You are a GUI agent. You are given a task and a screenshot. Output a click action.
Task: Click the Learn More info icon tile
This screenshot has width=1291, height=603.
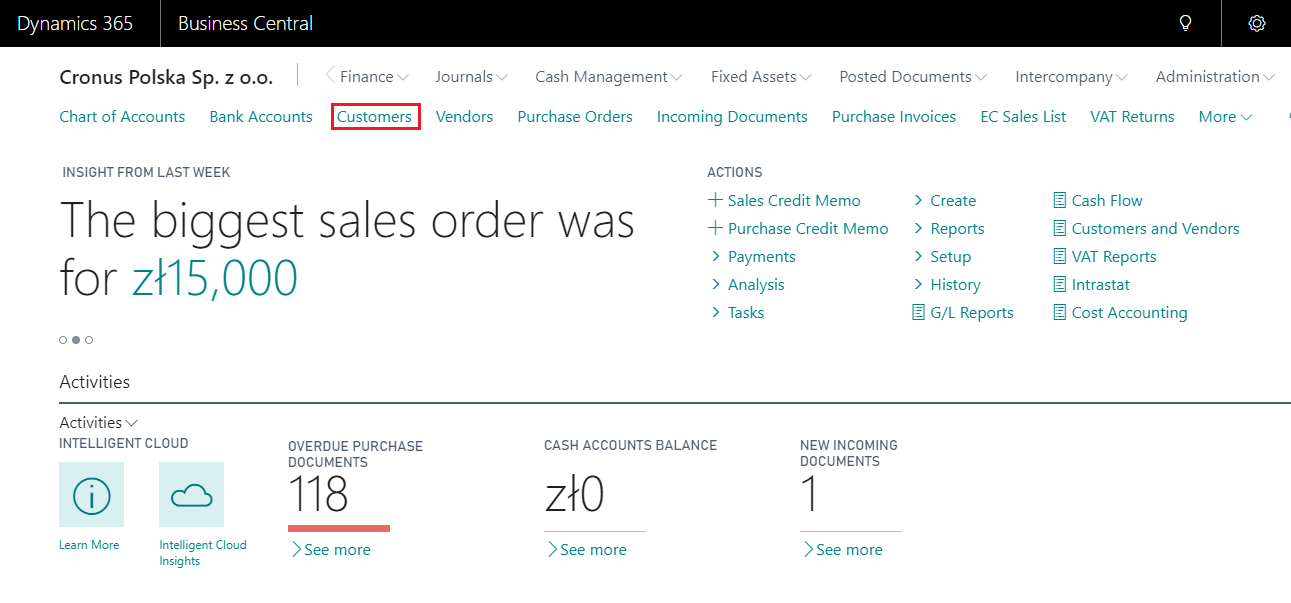92,494
